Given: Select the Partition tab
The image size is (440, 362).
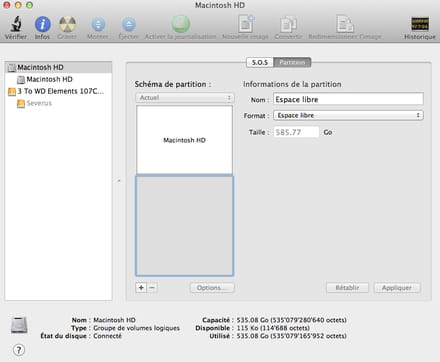Looking at the screenshot, I should 292,62.
